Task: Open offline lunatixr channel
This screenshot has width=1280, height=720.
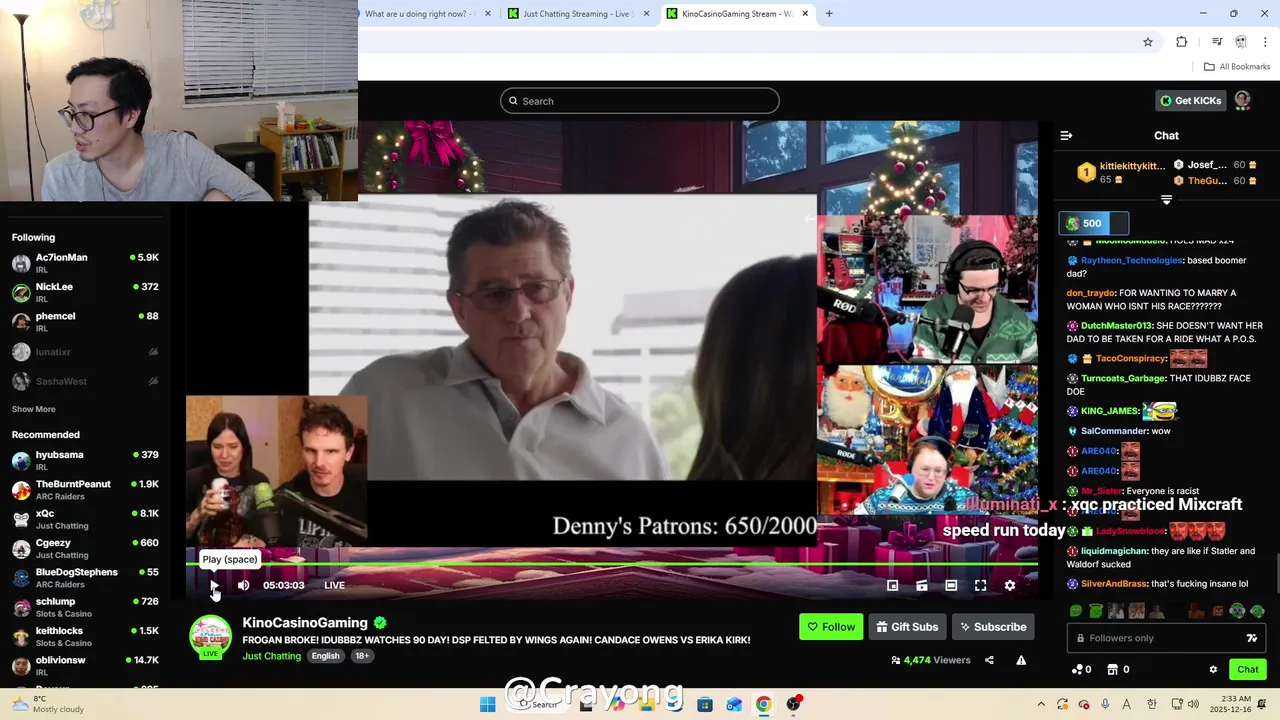Action: coord(85,352)
